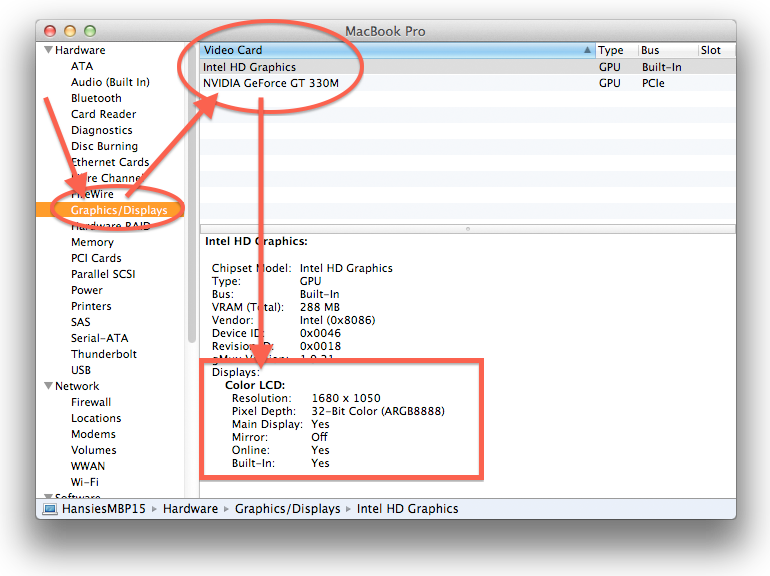Click the Built-In bus cell in table
The height and width of the screenshot is (576, 770).
(661, 67)
